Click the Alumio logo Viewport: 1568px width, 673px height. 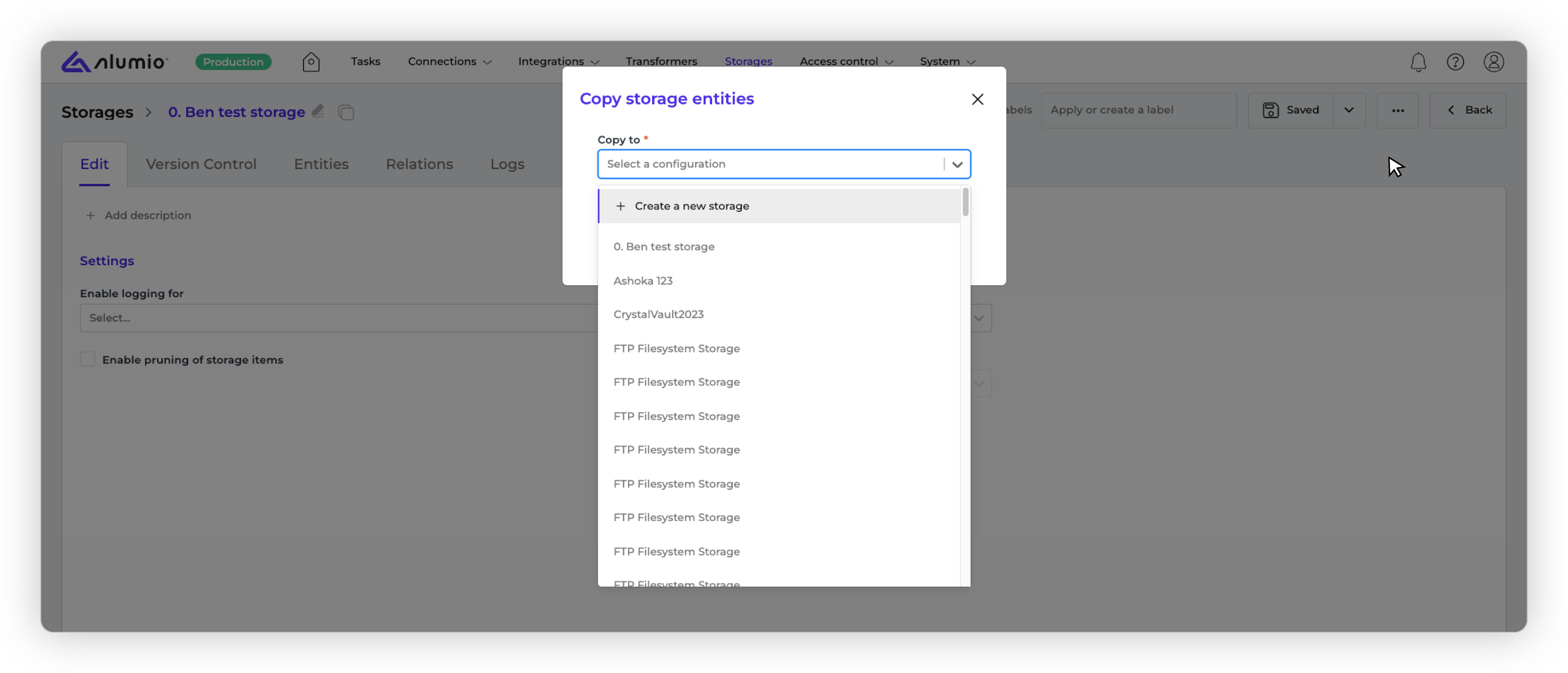coord(114,61)
